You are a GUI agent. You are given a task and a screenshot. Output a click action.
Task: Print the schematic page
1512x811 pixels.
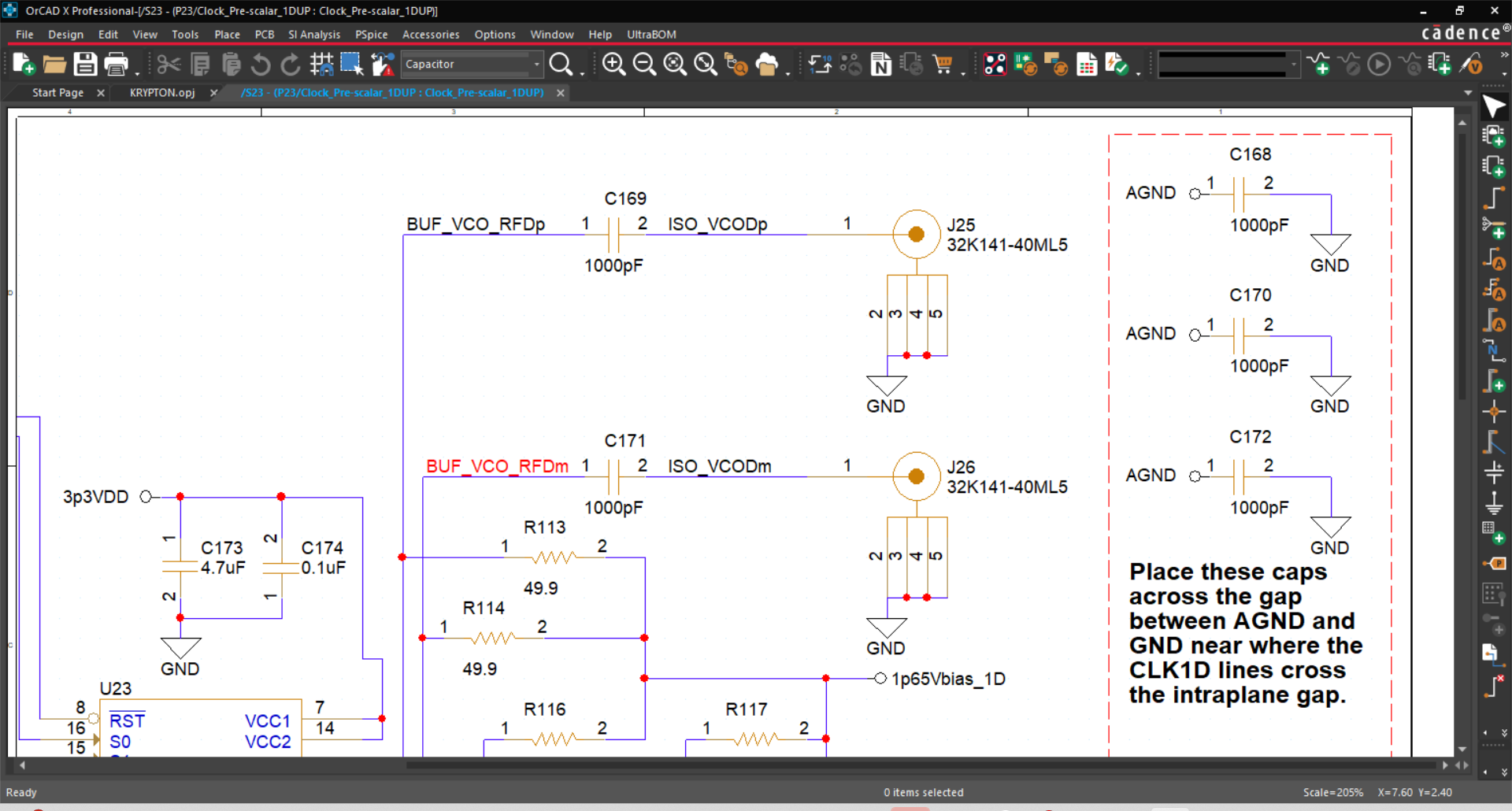(116, 64)
